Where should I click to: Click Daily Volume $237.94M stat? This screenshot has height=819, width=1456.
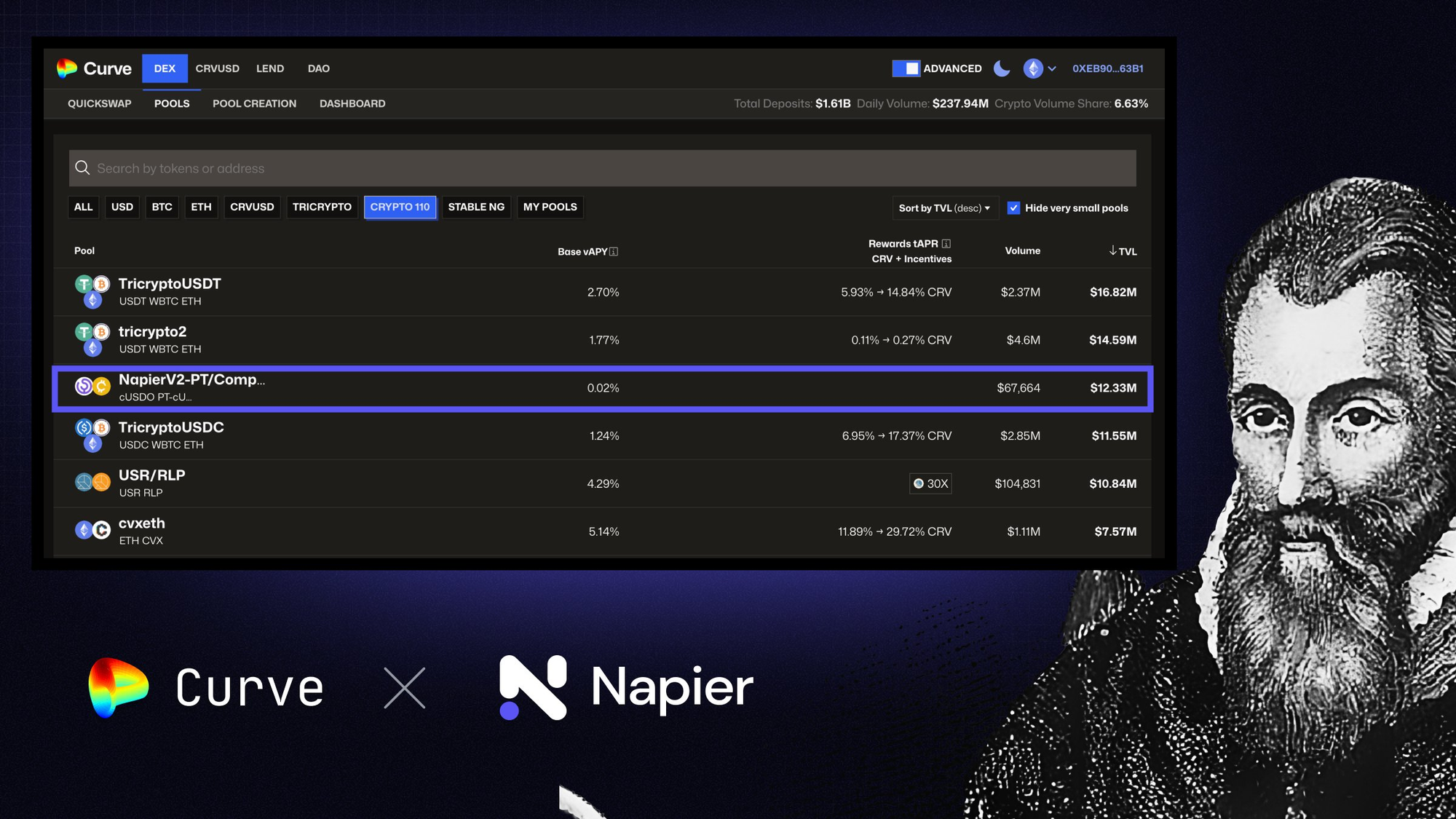922,103
